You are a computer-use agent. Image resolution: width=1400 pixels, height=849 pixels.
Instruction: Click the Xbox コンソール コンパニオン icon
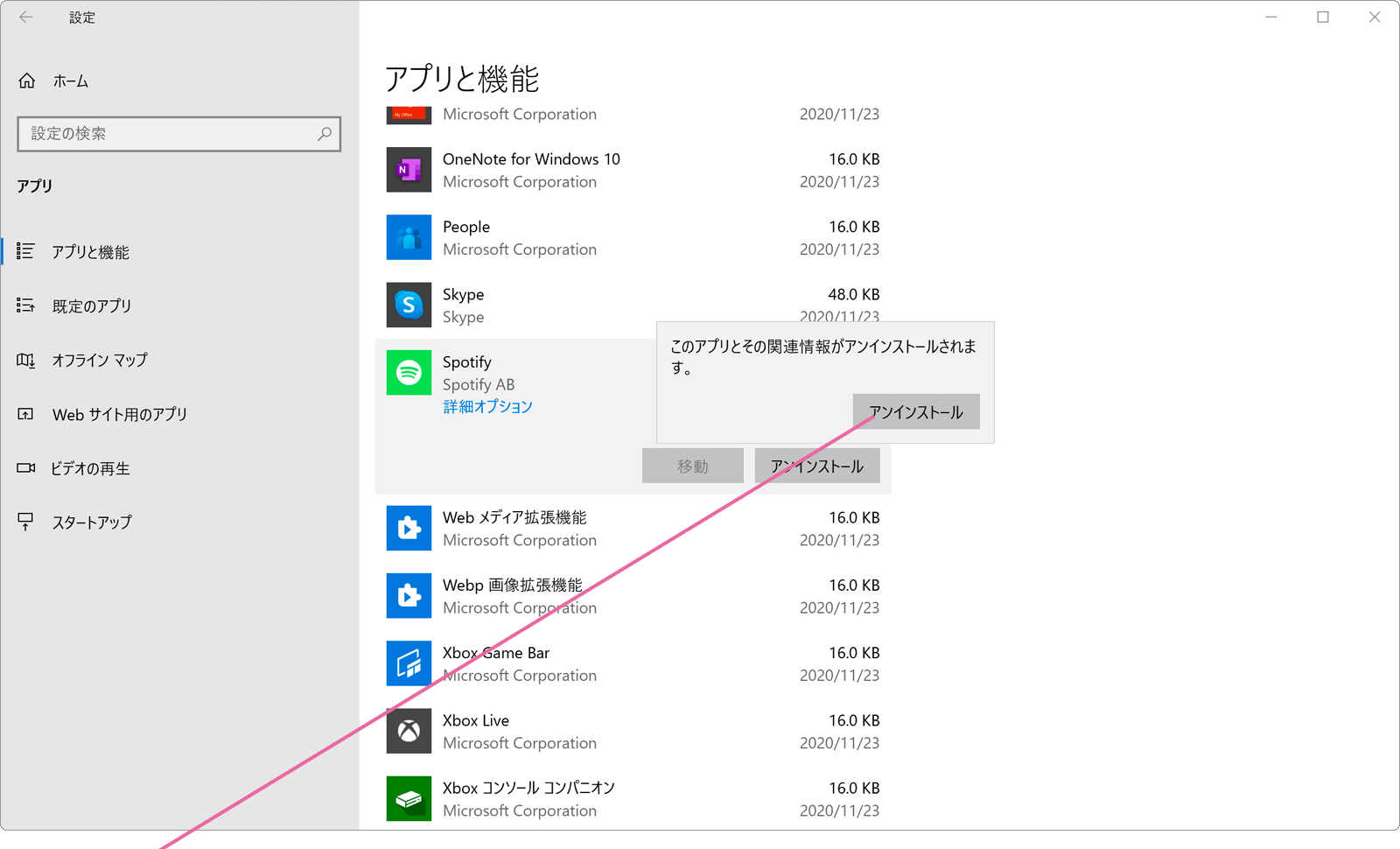click(x=409, y=798)
